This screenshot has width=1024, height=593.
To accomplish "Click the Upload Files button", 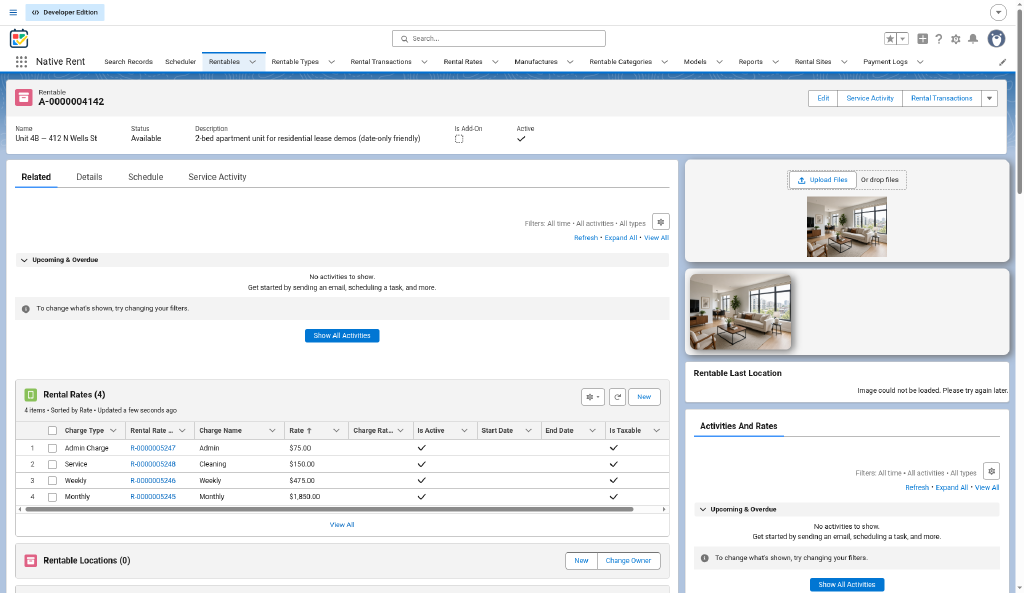I will (x=822, y=180).
